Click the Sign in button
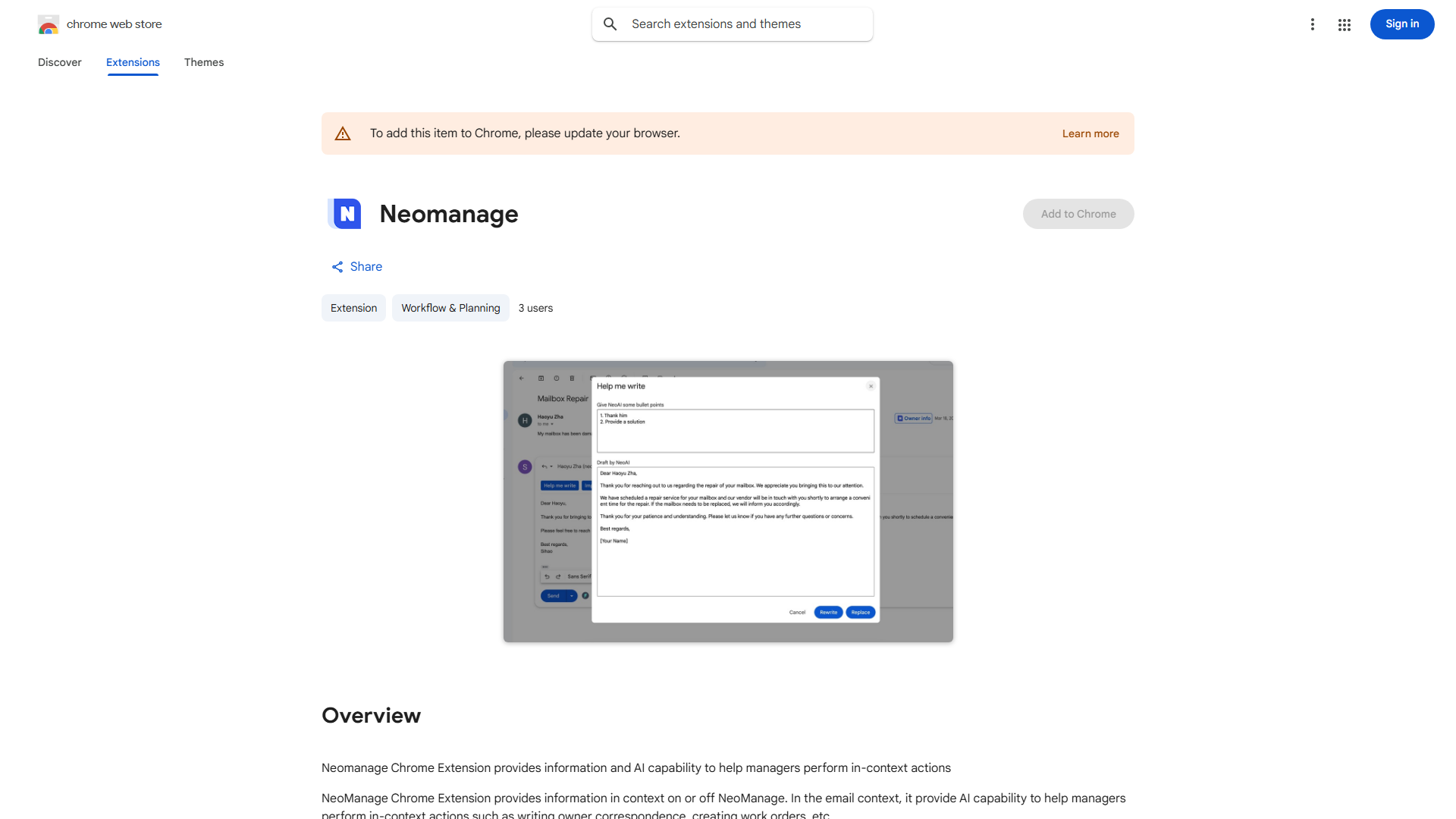The image size is (1456, 819). [x=1401, y=24]
